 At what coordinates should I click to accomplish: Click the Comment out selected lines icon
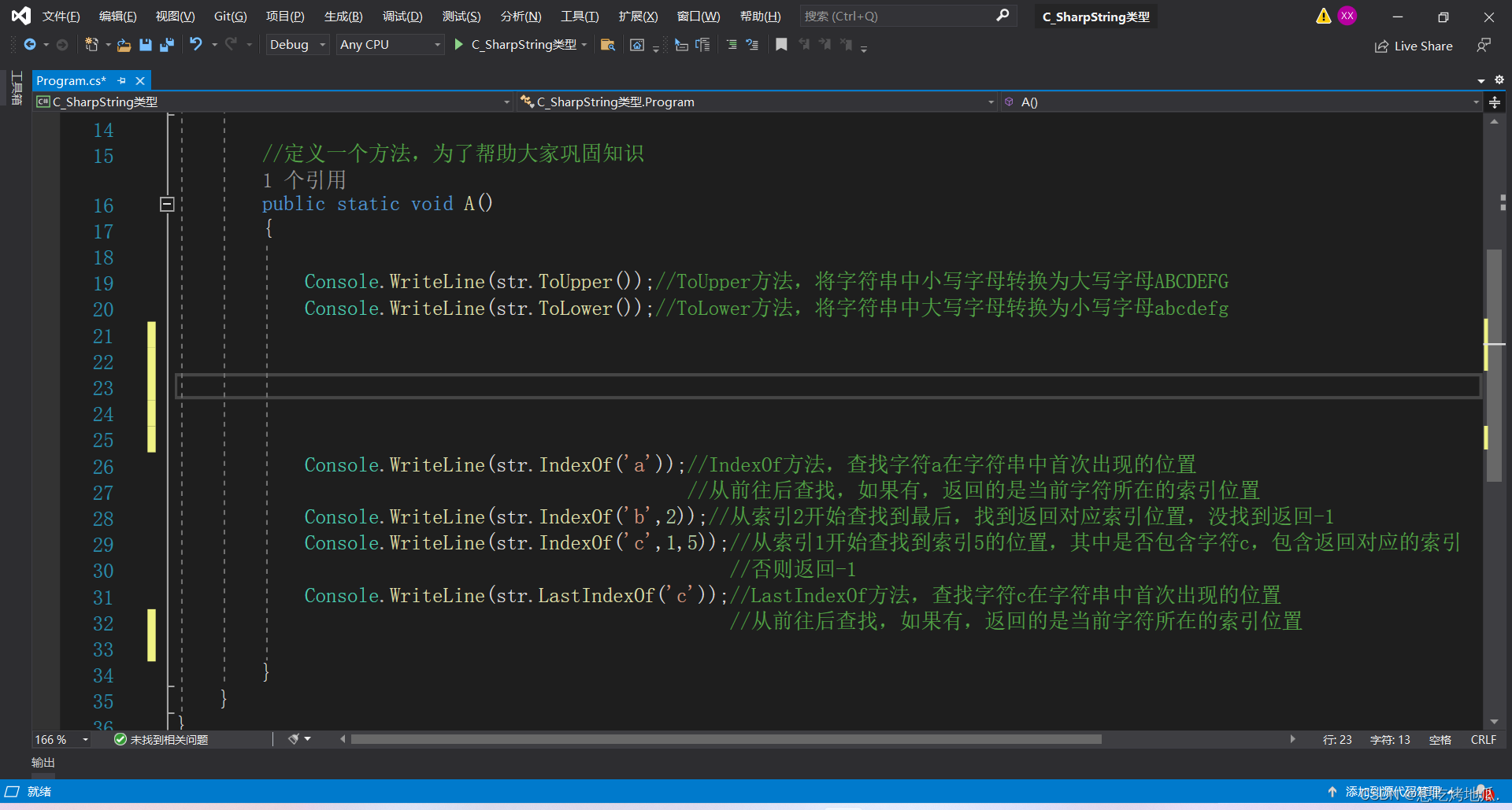point(732,45)
